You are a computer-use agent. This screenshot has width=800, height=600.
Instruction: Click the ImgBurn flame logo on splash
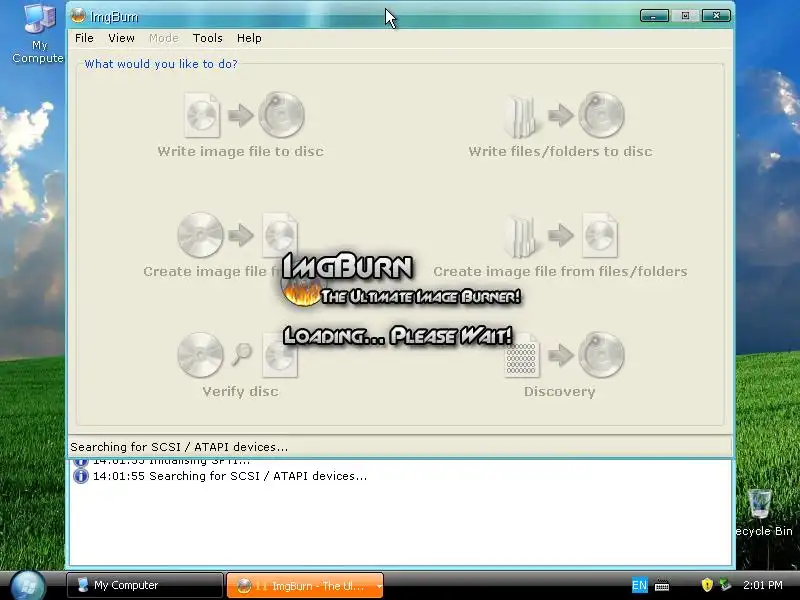coord(301,293)
